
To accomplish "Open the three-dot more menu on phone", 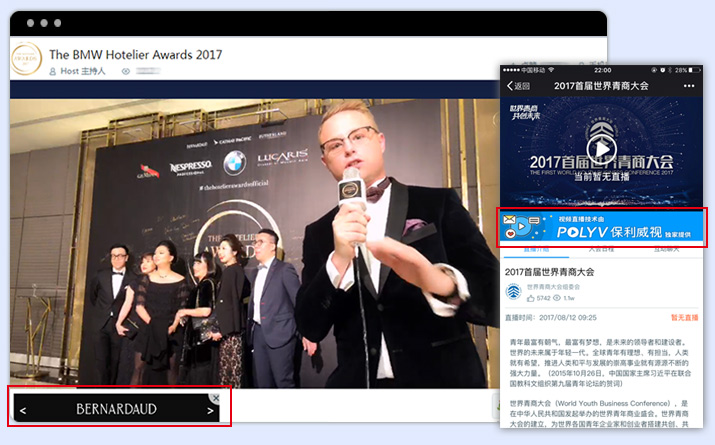I will pos(688,86).
